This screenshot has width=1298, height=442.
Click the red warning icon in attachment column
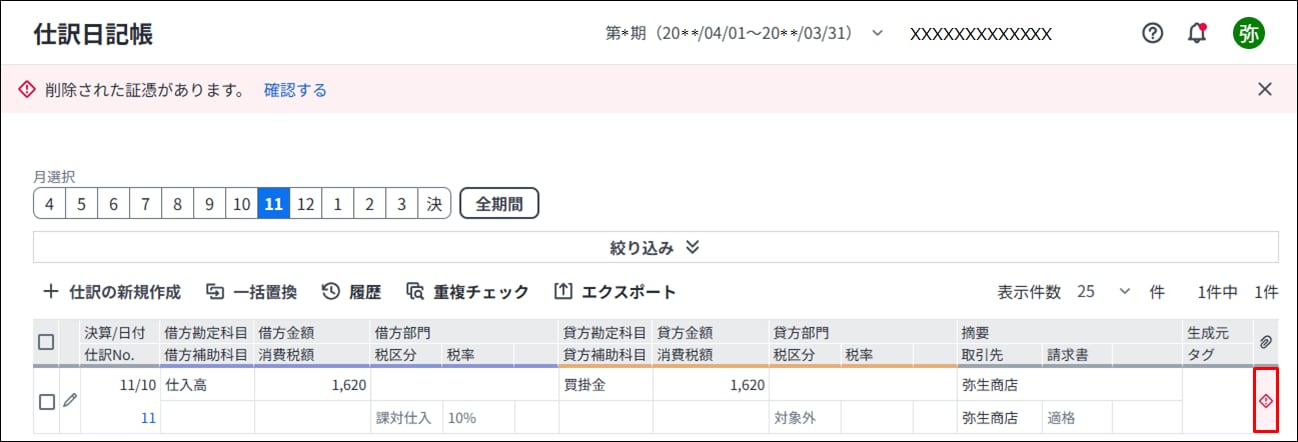point(1265,401)
